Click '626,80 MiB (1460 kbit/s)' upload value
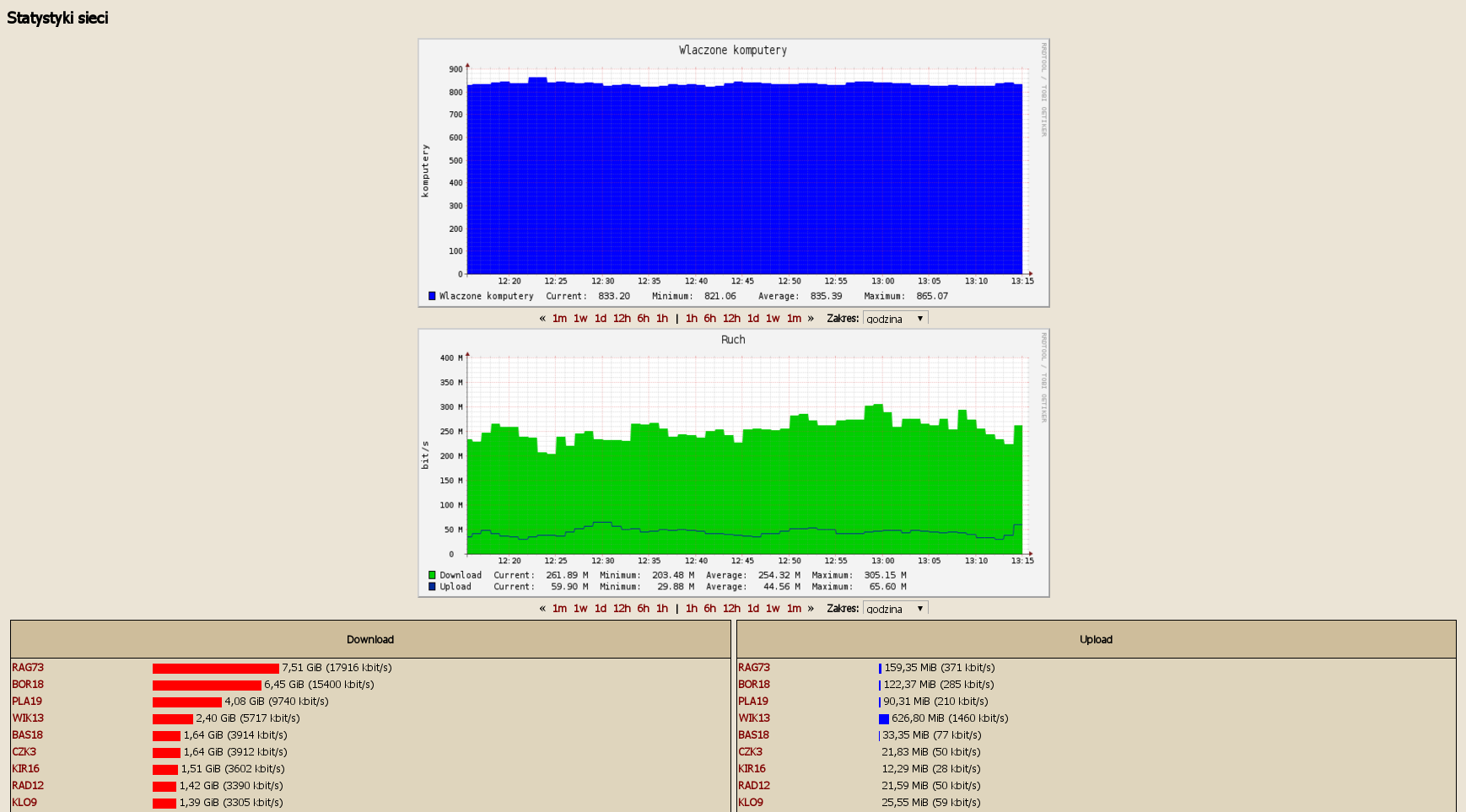1466x812 pixels. tap(950, 718)
